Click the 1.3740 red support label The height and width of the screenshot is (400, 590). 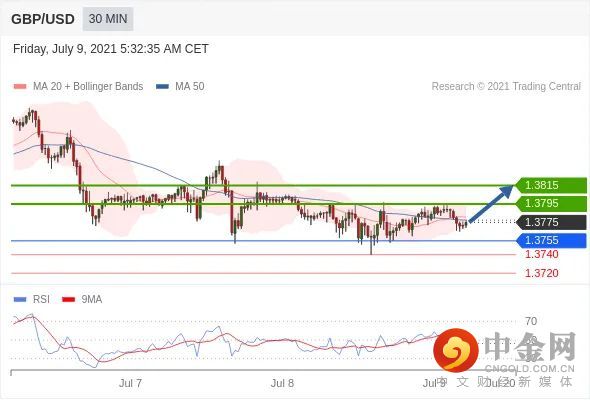coord(541,254)
